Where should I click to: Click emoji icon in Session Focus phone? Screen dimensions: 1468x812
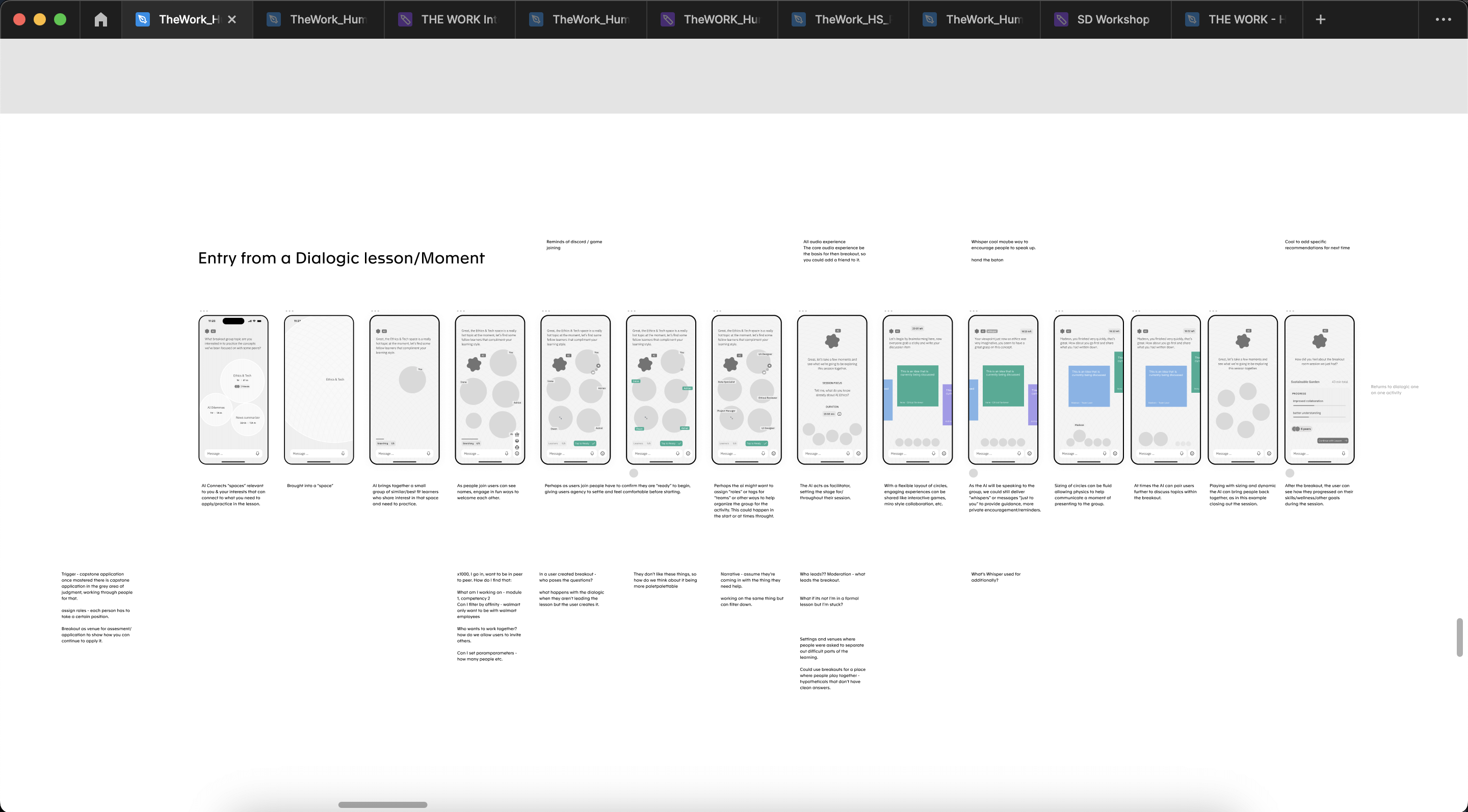(x=858, y=454)
